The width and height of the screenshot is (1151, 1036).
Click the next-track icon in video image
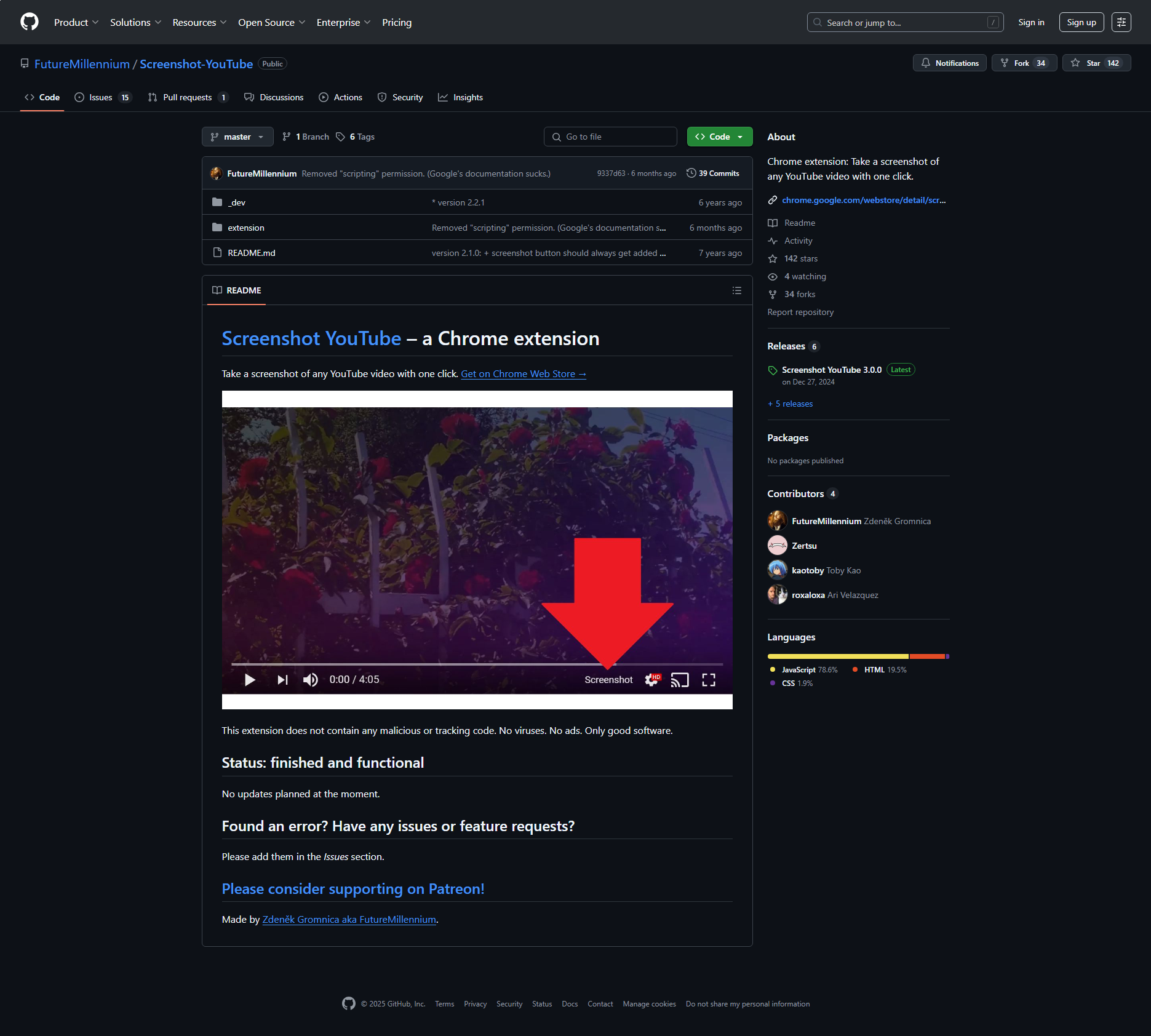pyautogui.click(x=282, y=680)
